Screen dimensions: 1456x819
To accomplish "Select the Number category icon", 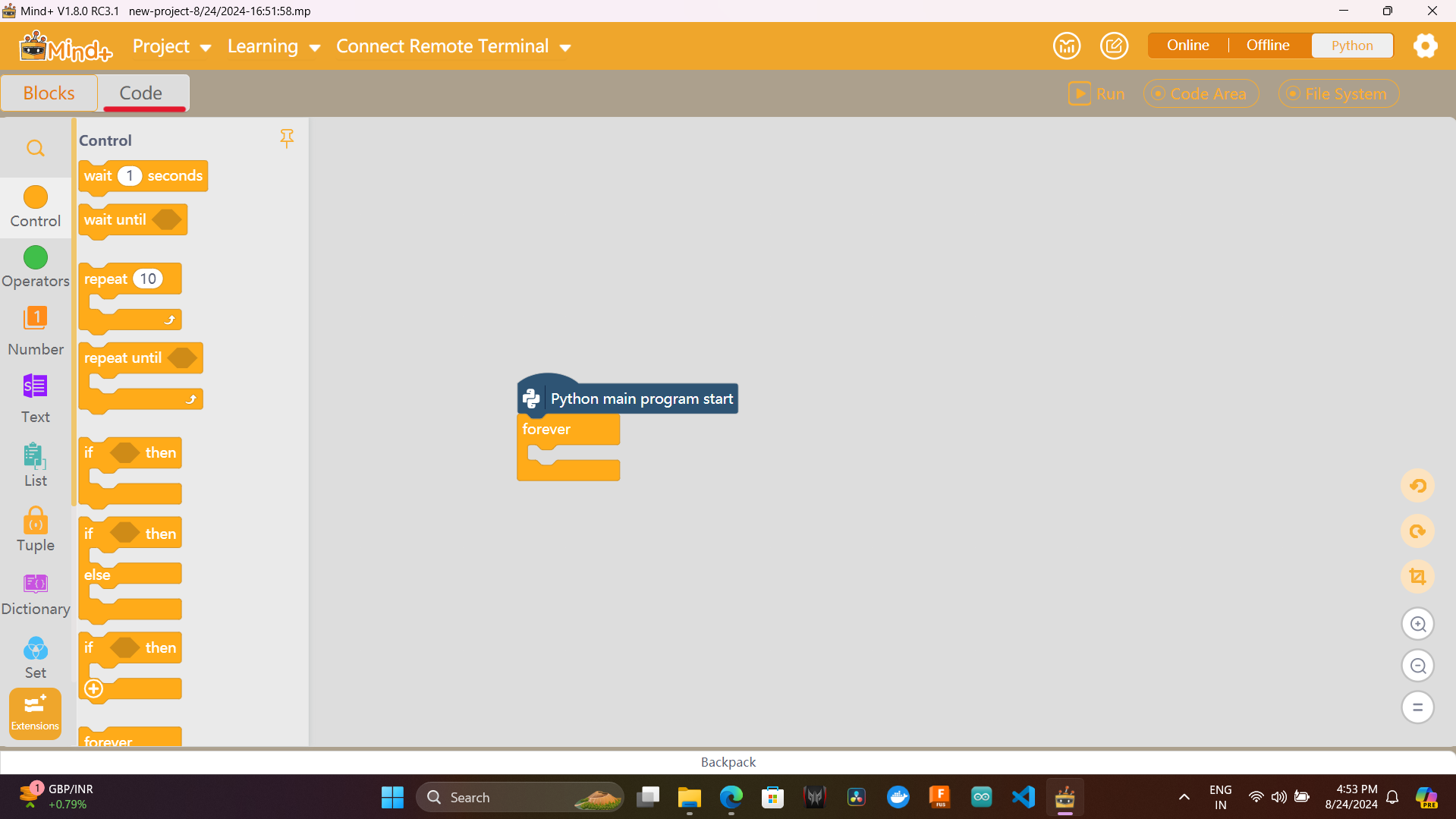I will click(x=35, y=330).
